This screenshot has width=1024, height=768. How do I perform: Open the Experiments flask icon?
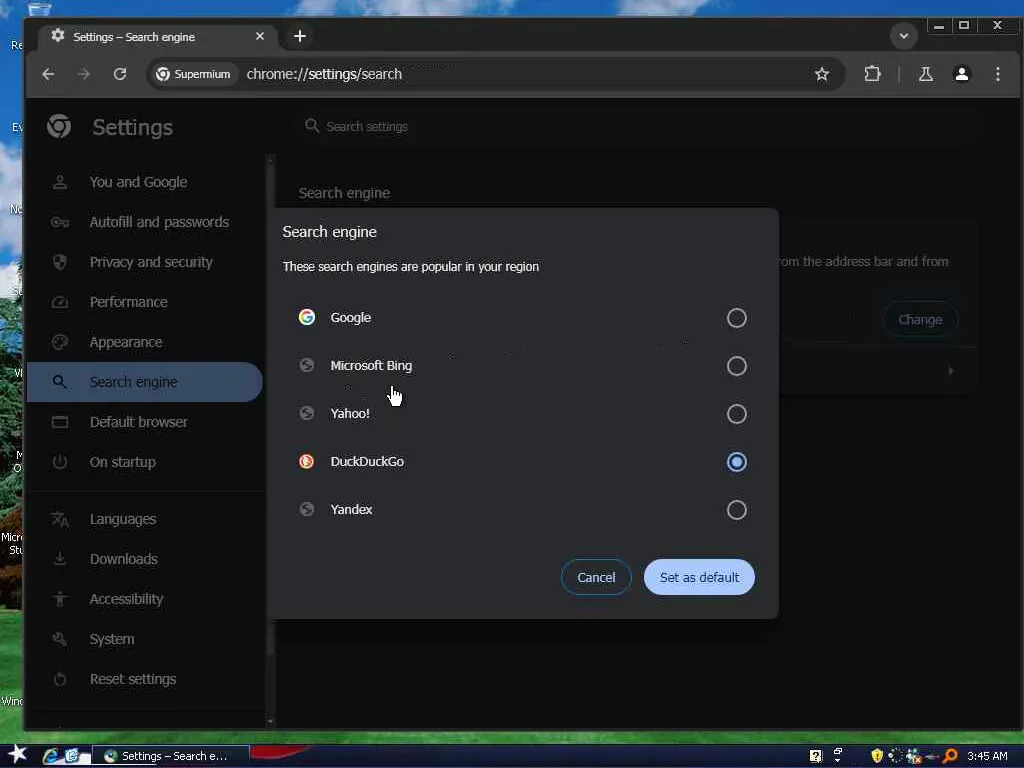point(925,74)
